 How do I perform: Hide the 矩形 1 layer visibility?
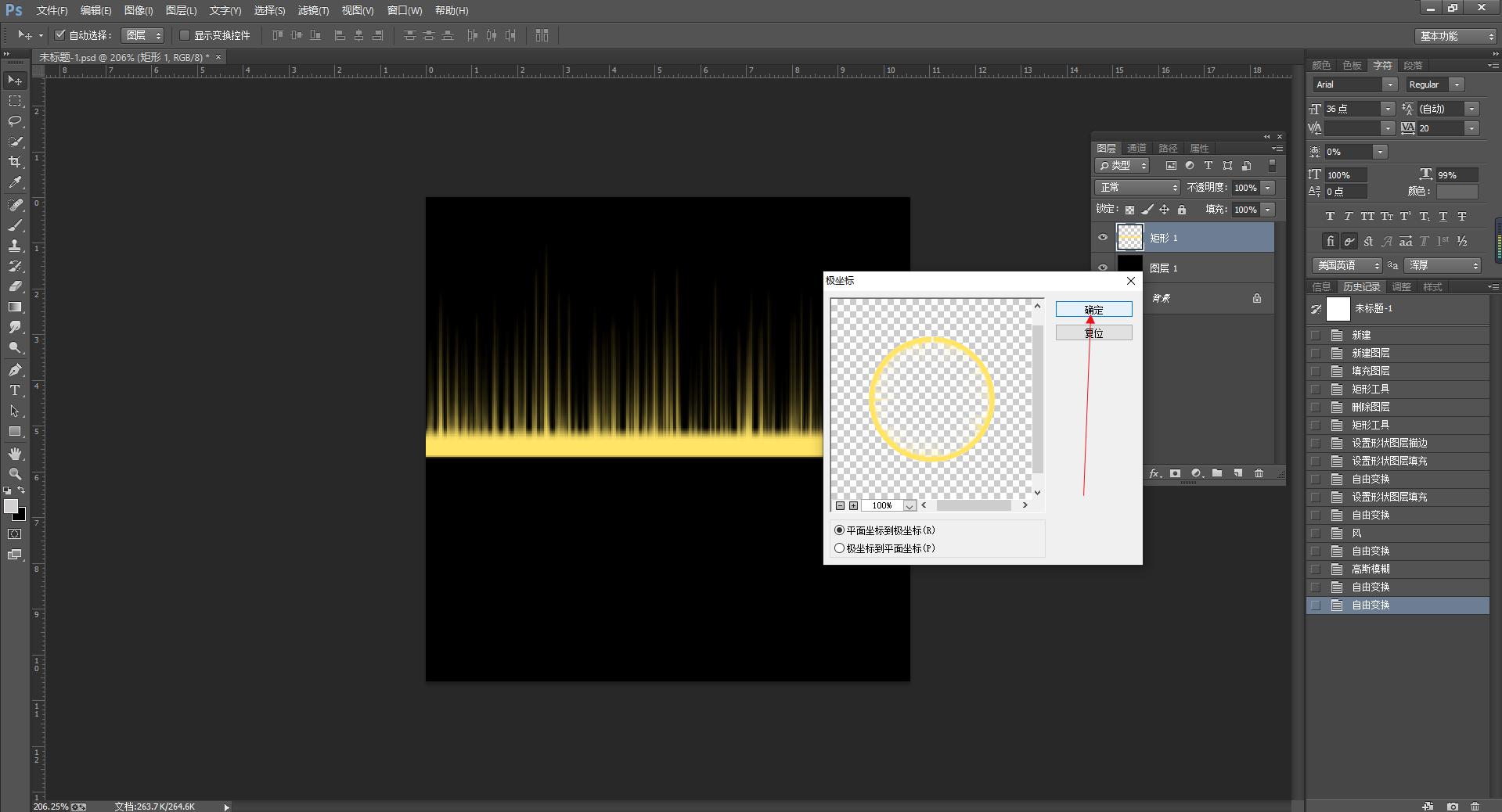click(x=1103, y=238)
